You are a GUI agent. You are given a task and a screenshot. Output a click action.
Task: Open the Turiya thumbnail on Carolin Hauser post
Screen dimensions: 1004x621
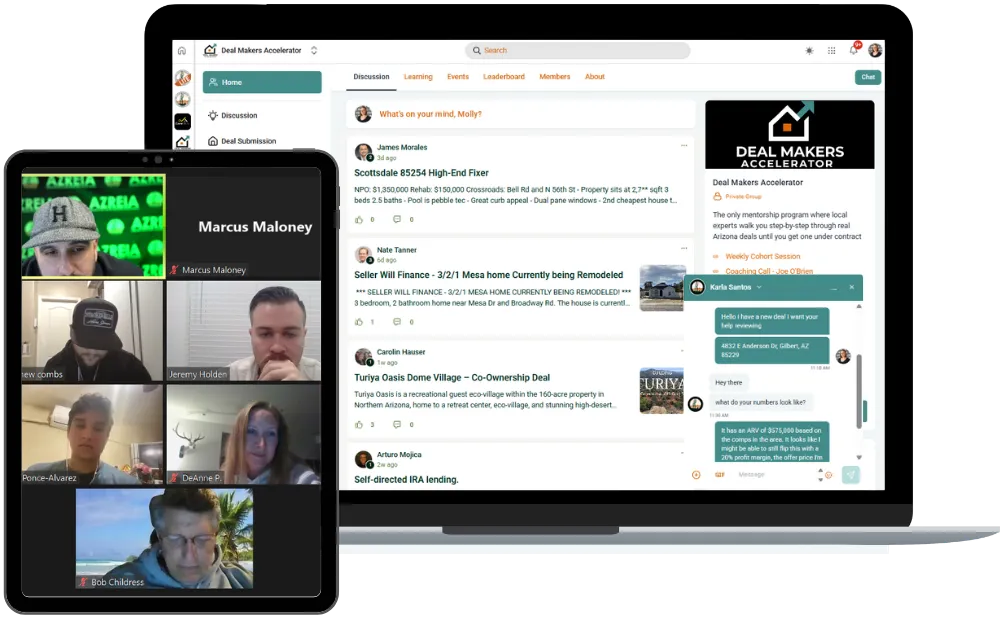[662, 391]
